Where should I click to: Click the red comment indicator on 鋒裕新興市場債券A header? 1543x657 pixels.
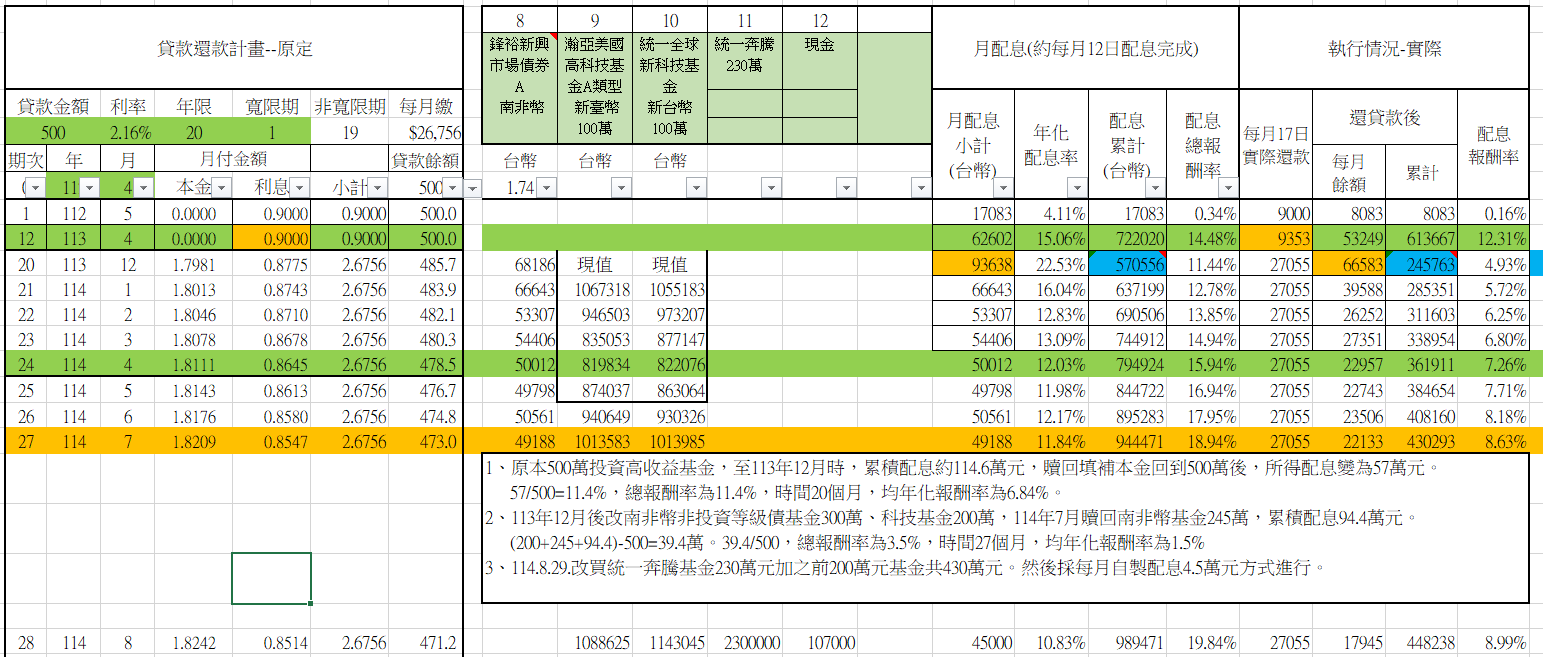pos(555,35)
